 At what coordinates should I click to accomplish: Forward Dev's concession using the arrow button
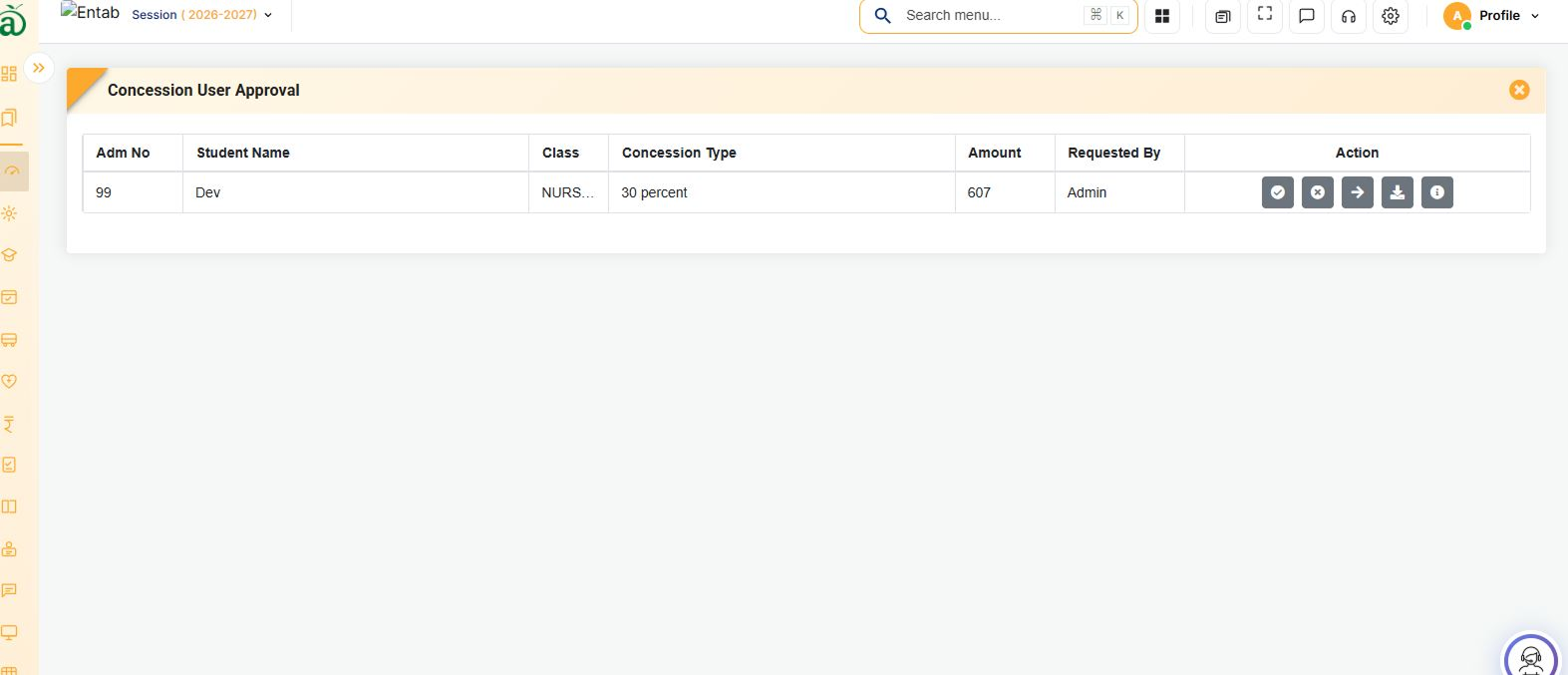[x=1357, y=192]
